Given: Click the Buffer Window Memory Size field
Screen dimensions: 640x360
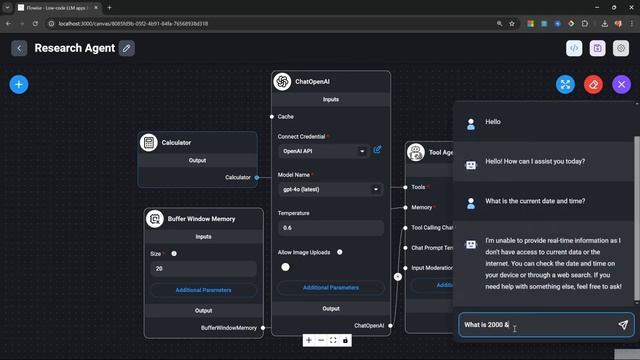Looking at the screenshot, I should [x=203, y=269].
